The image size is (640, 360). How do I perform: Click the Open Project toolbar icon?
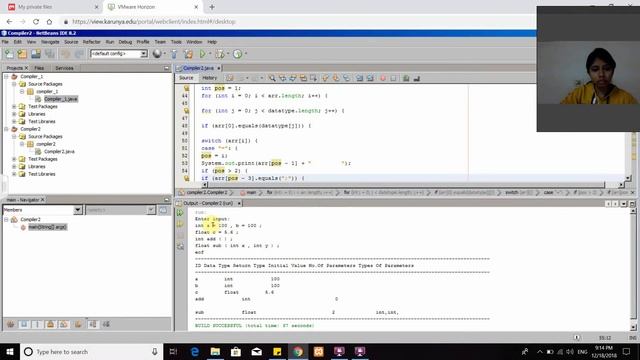pyautogui.click(x=36, y=53)
